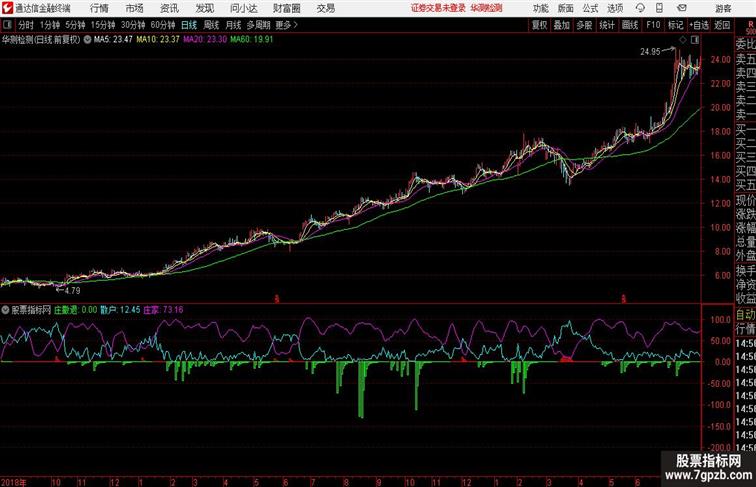
Task: Open the 公式 menu
Action: [590, 8]
